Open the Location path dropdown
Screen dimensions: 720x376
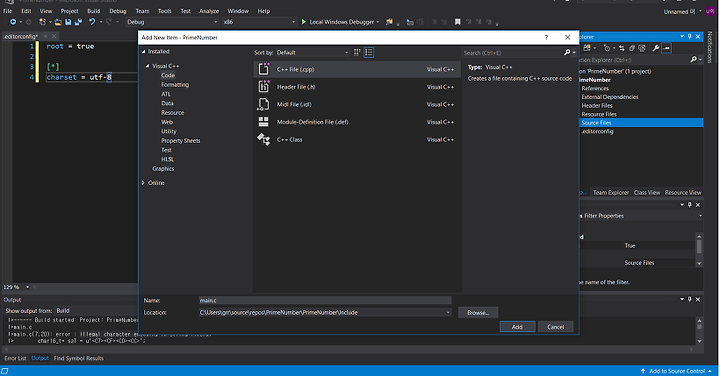click(448, 313)
